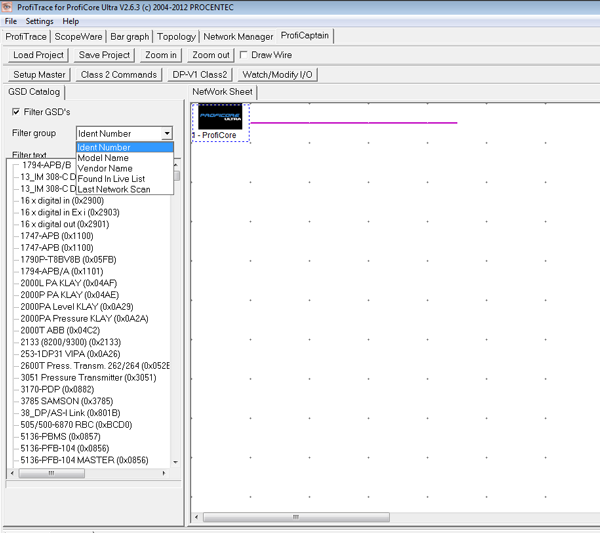Open Watch/Modify I/O
600x533 pixels.
(x=277, y=75)
